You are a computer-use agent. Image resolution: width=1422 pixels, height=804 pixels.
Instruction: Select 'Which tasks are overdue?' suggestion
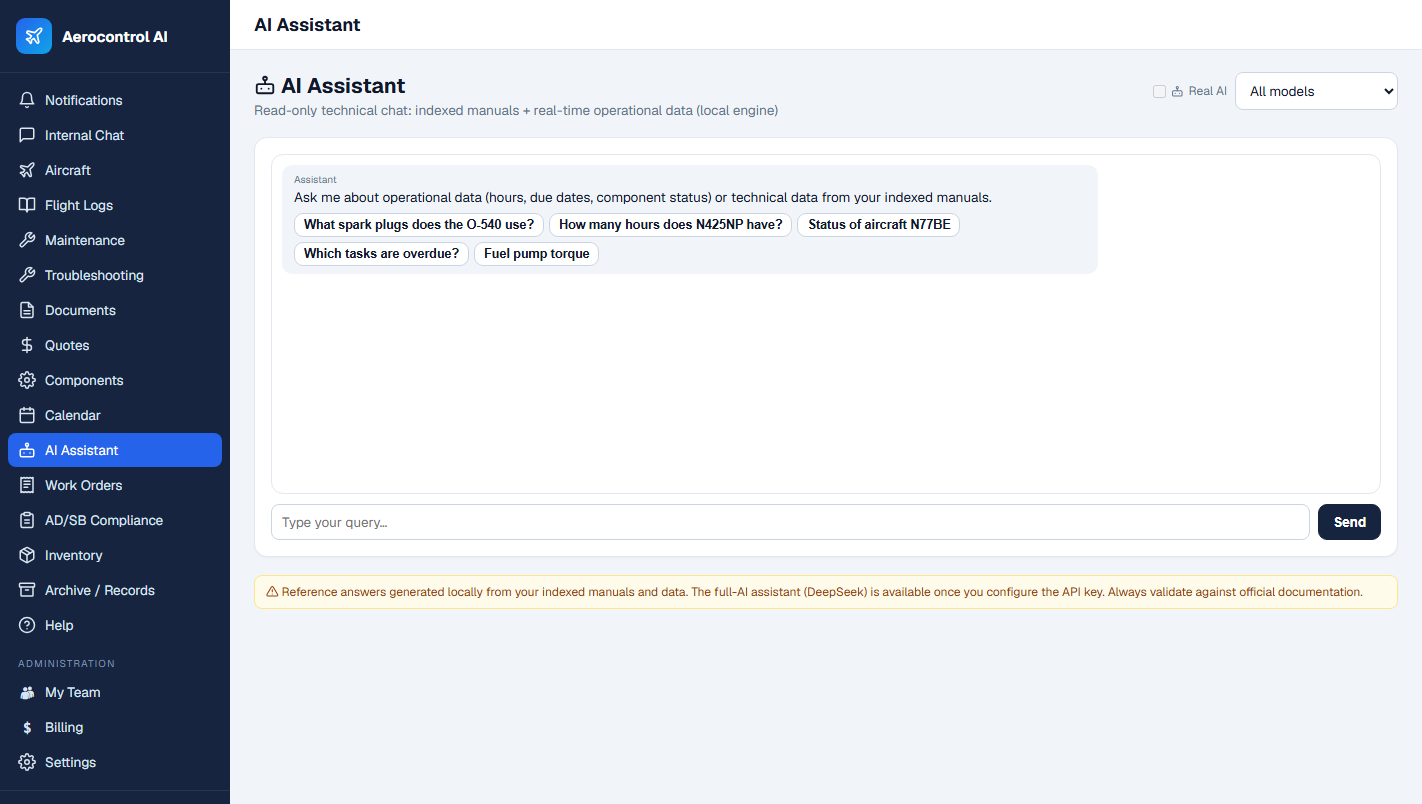coord(381,254)
